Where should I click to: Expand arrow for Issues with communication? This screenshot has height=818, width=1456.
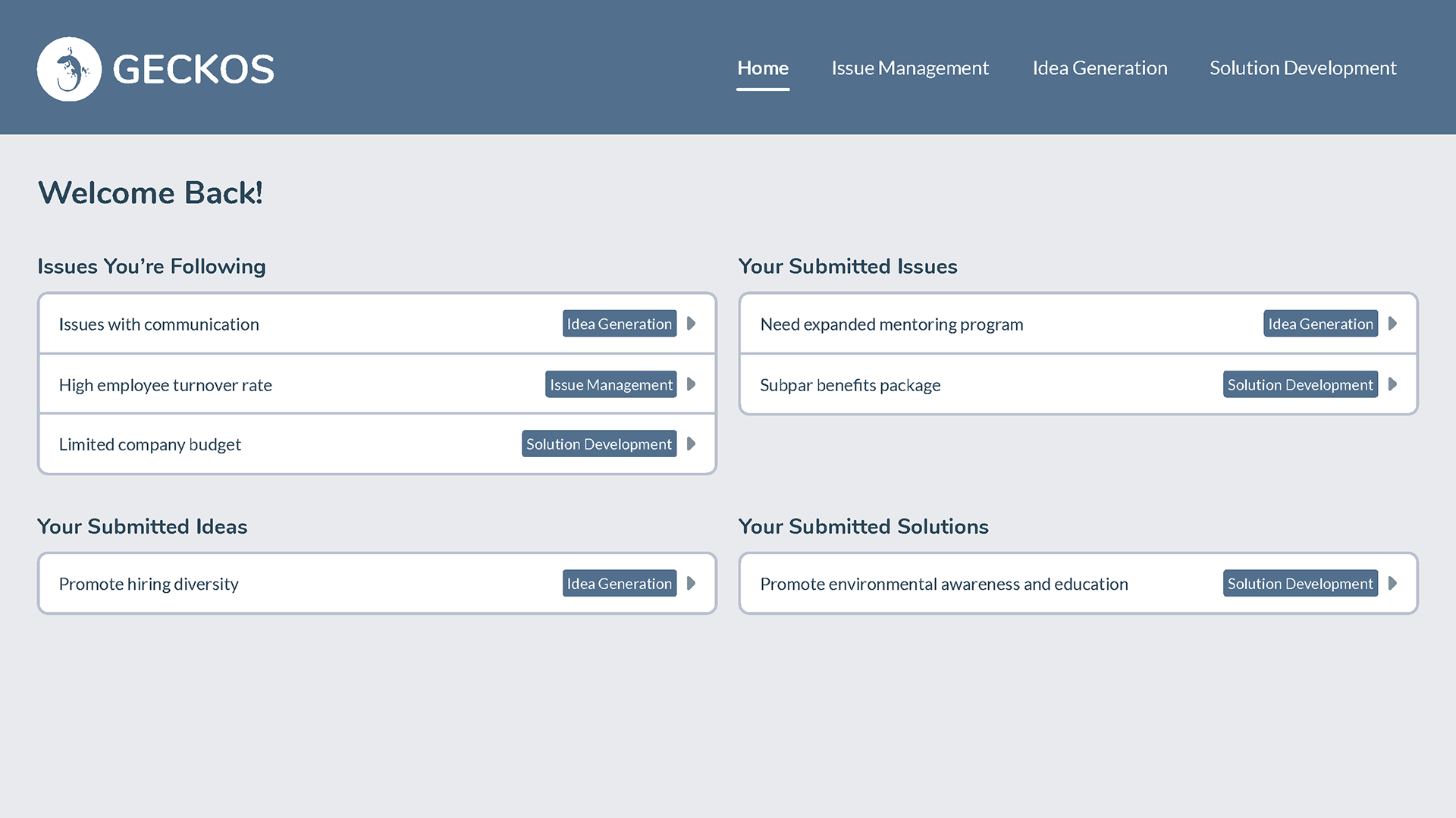tap(691, 324)
